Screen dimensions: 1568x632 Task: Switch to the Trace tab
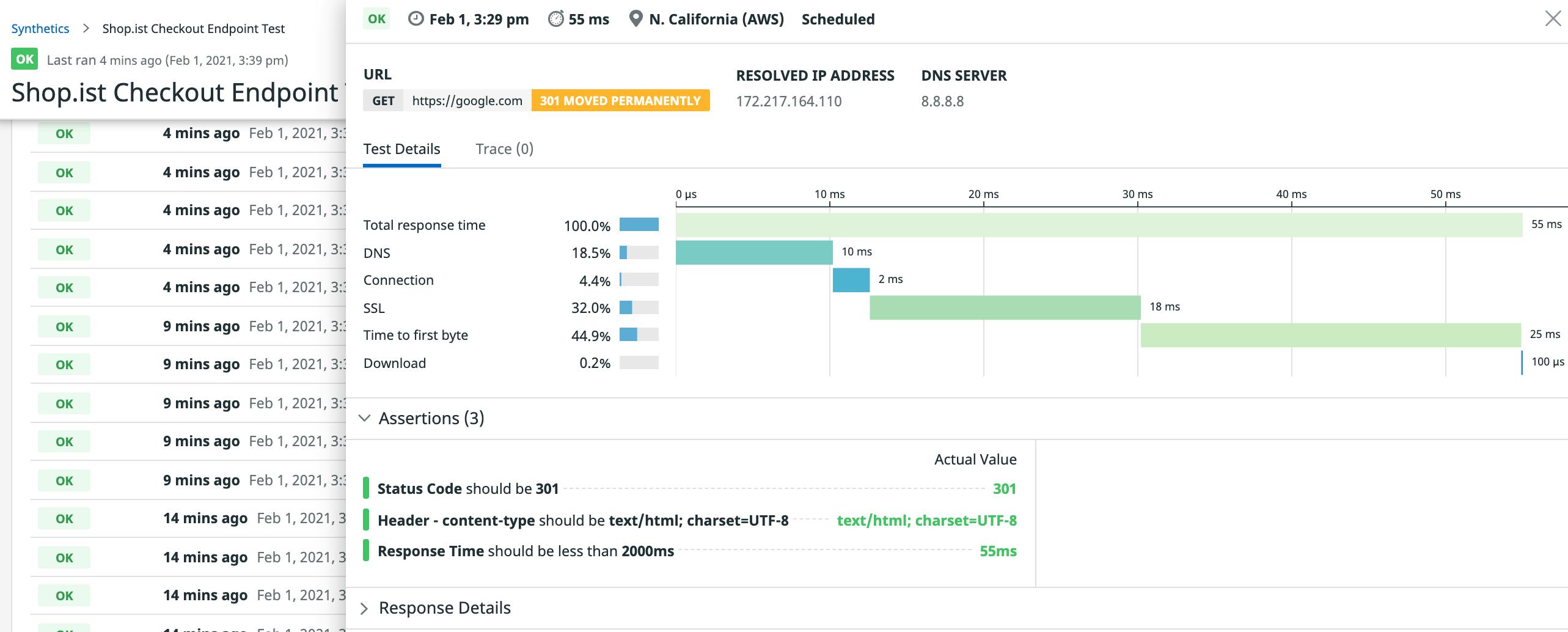tap(504, 149)
